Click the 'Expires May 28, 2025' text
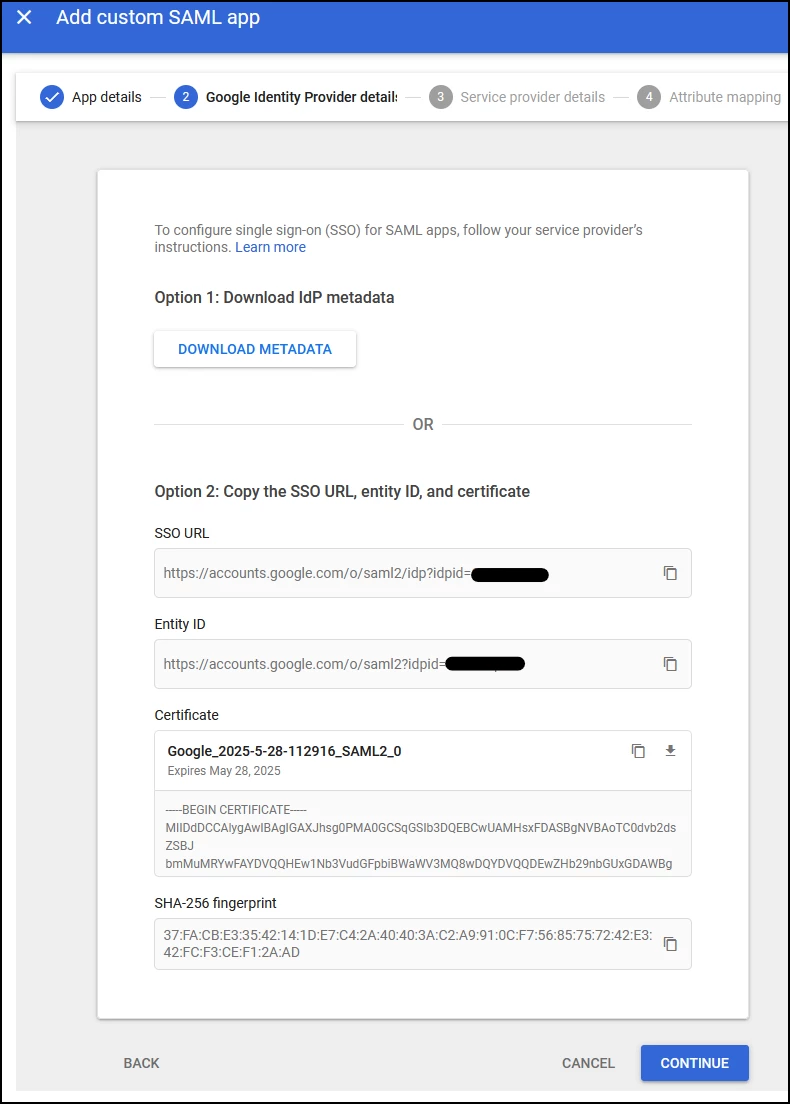This screenshot has width=790, height=1104. pyautogui.click(x=224, y=771)
